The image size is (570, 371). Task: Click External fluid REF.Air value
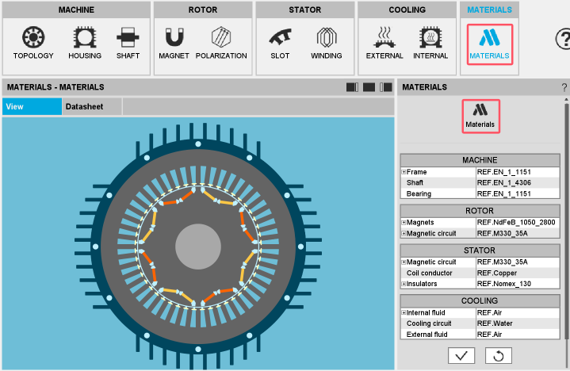pos(518,334)
